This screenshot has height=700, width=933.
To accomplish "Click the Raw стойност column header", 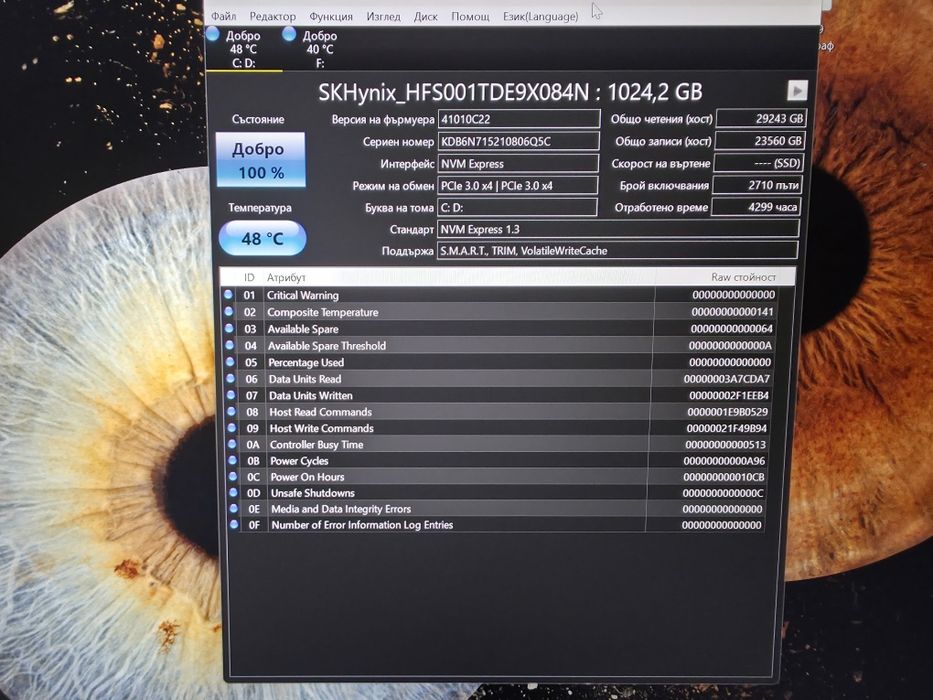I will coord(743,277).
